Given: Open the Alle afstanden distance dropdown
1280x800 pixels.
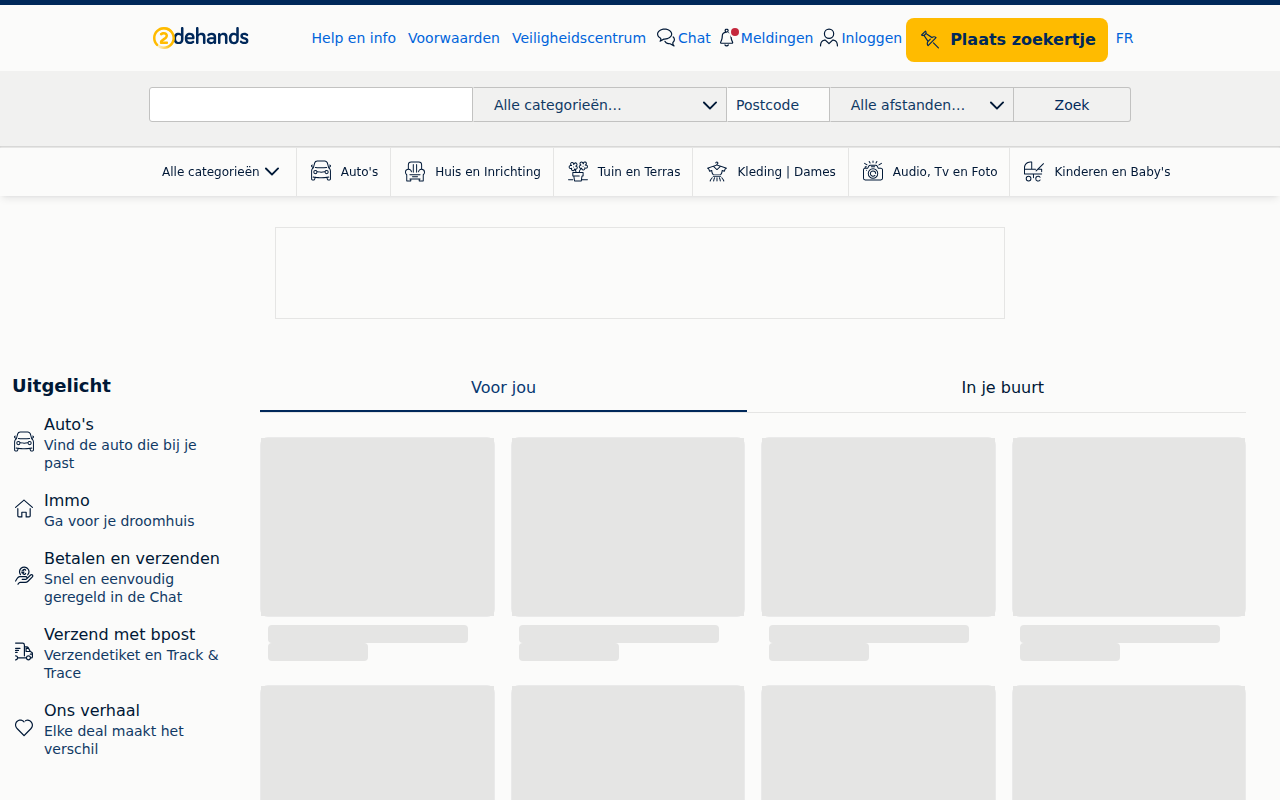Looking at the screenshot, I should pos(921,105).
